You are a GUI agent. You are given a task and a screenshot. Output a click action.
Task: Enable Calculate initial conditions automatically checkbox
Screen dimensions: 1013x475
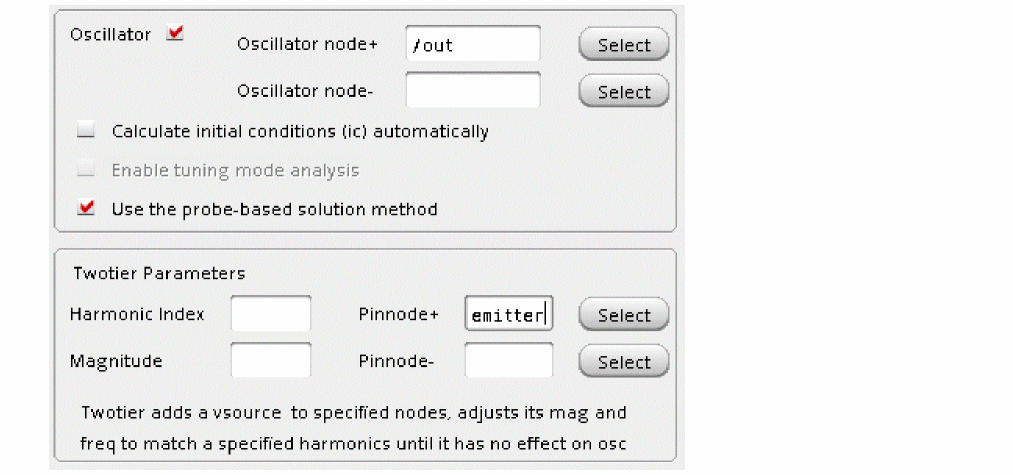click(87, 131)
